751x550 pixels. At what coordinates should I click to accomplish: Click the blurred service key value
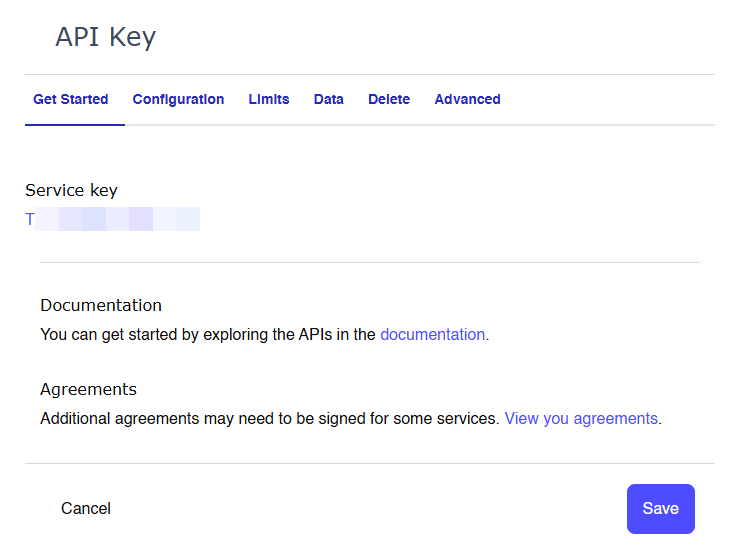(x=113, y=219)
